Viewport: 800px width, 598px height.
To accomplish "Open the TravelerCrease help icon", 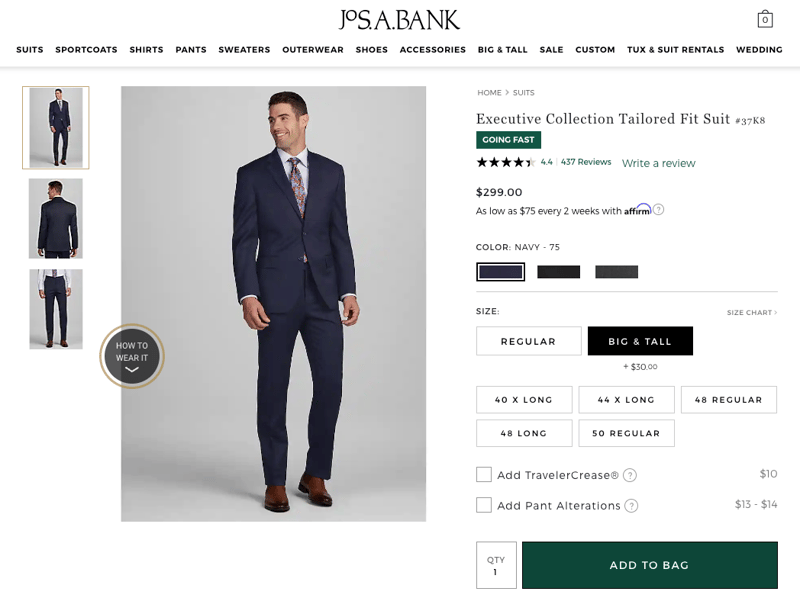I will pyautogui.click(x=630, y=476).
